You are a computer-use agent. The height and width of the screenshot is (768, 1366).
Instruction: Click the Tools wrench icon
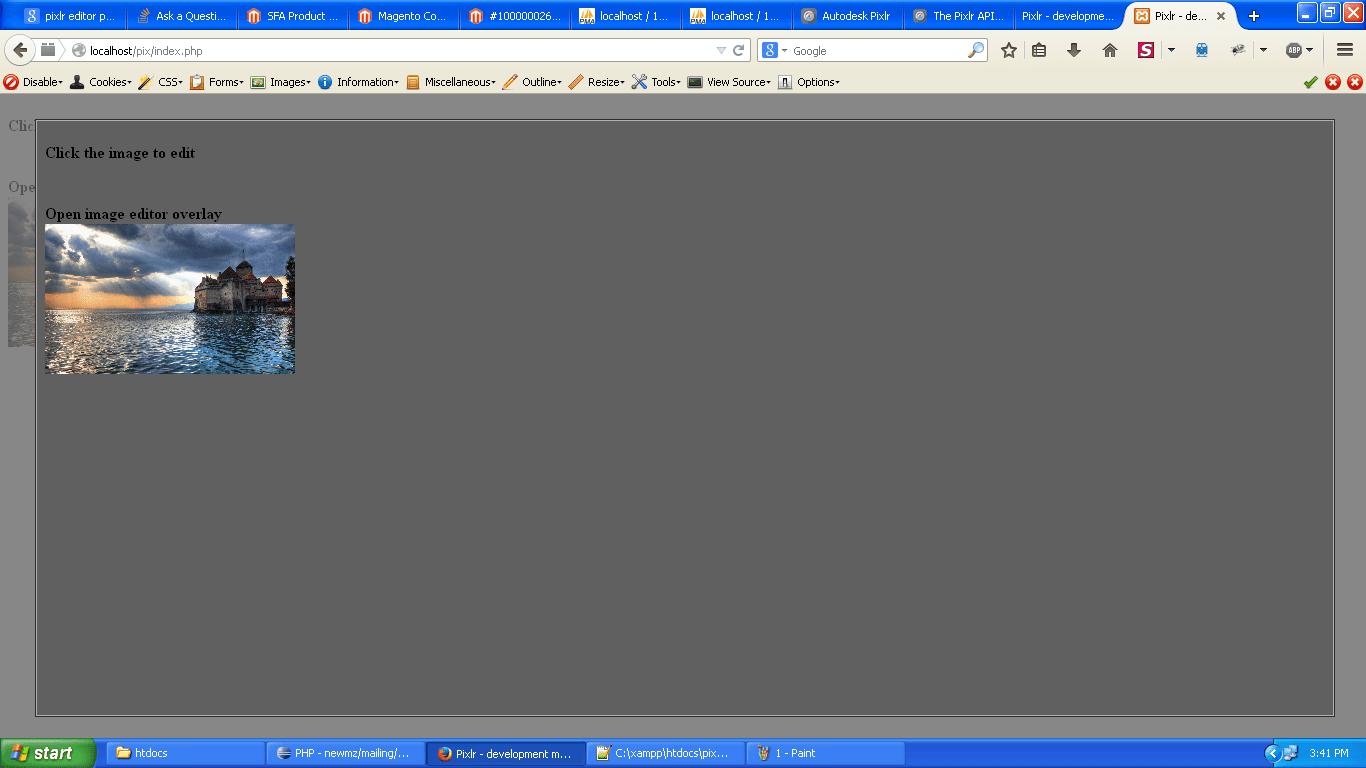coord(637,82)
